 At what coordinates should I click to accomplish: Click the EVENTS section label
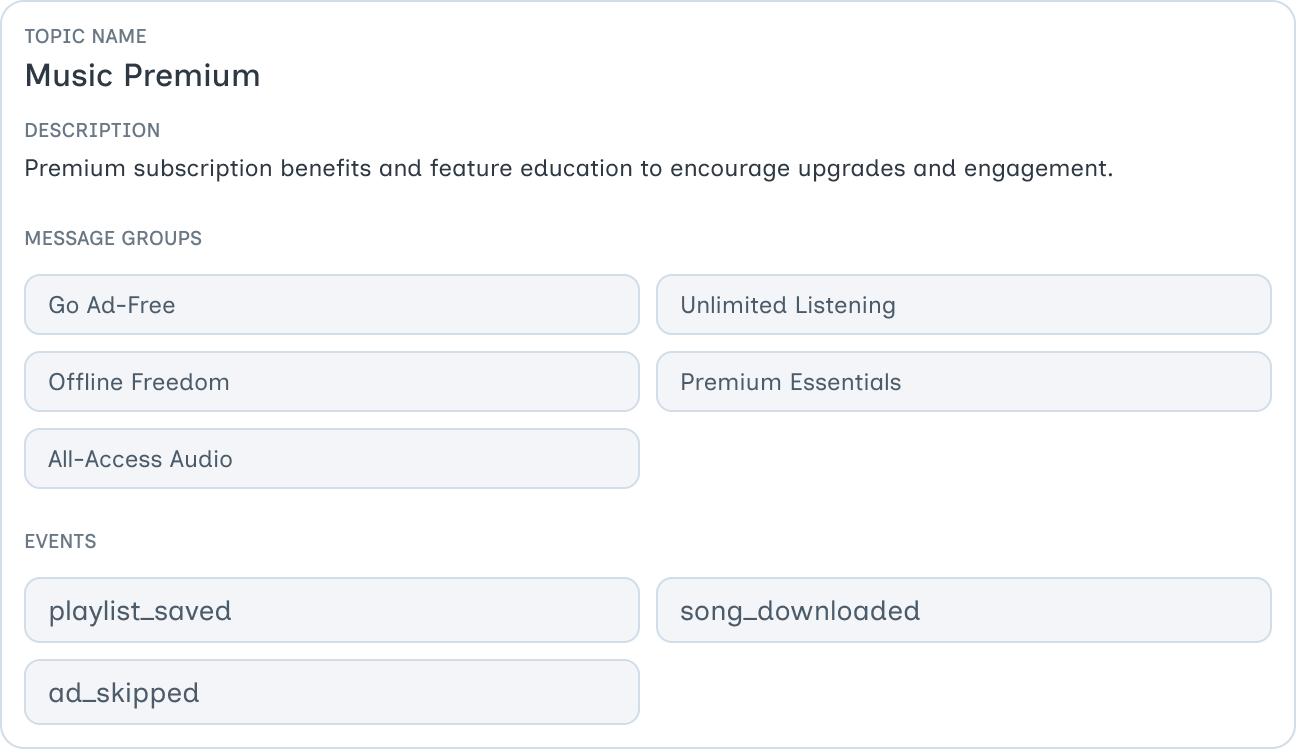click(x=60, y=542)
